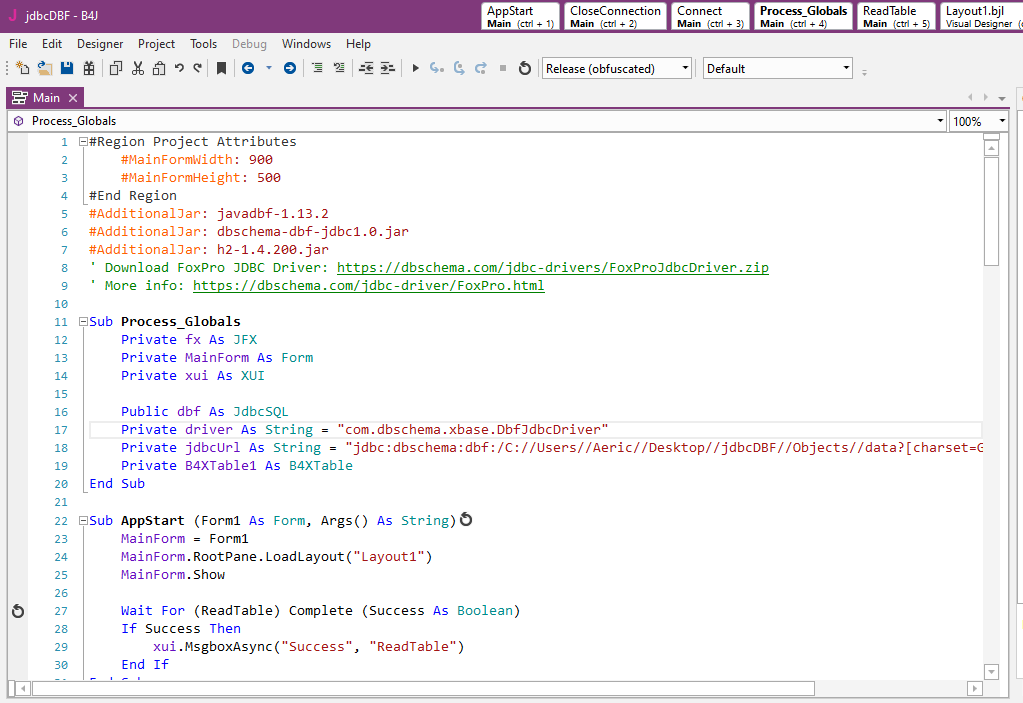This screenshot has width=1023, height=703.
Task: Click the horizontal scrollbar at editor bottom
Action: click(x=420, y=688)
